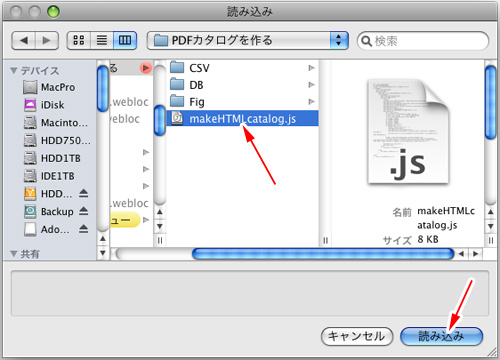Select the IDE1TB drive in sidebar
Image resolution: width=500 pixels, height=360 pixels.
pos(49,176)
